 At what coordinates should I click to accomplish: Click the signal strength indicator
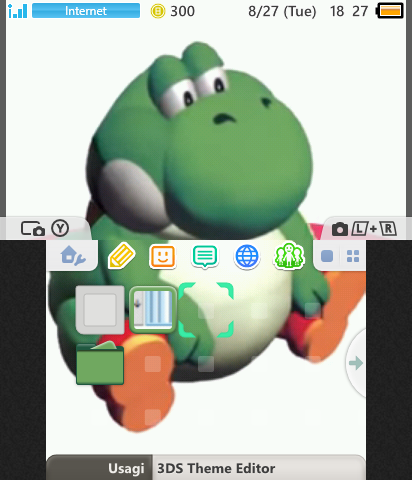[18, 11]
